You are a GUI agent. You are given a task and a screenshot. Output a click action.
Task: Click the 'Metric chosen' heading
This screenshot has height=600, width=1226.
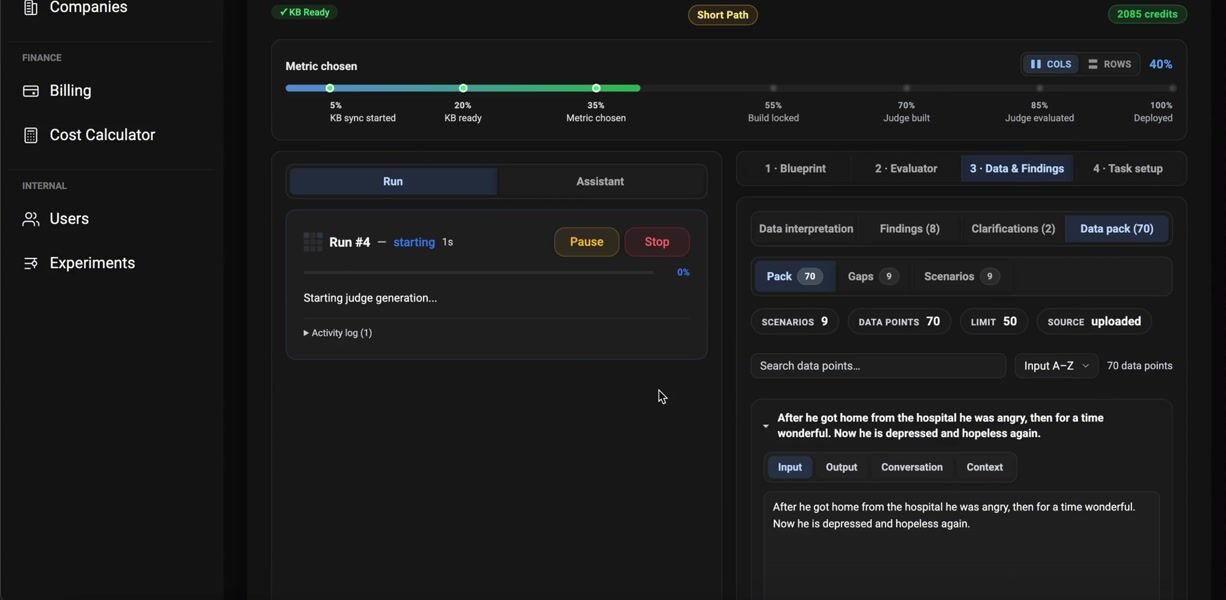(x=321, y=66)
